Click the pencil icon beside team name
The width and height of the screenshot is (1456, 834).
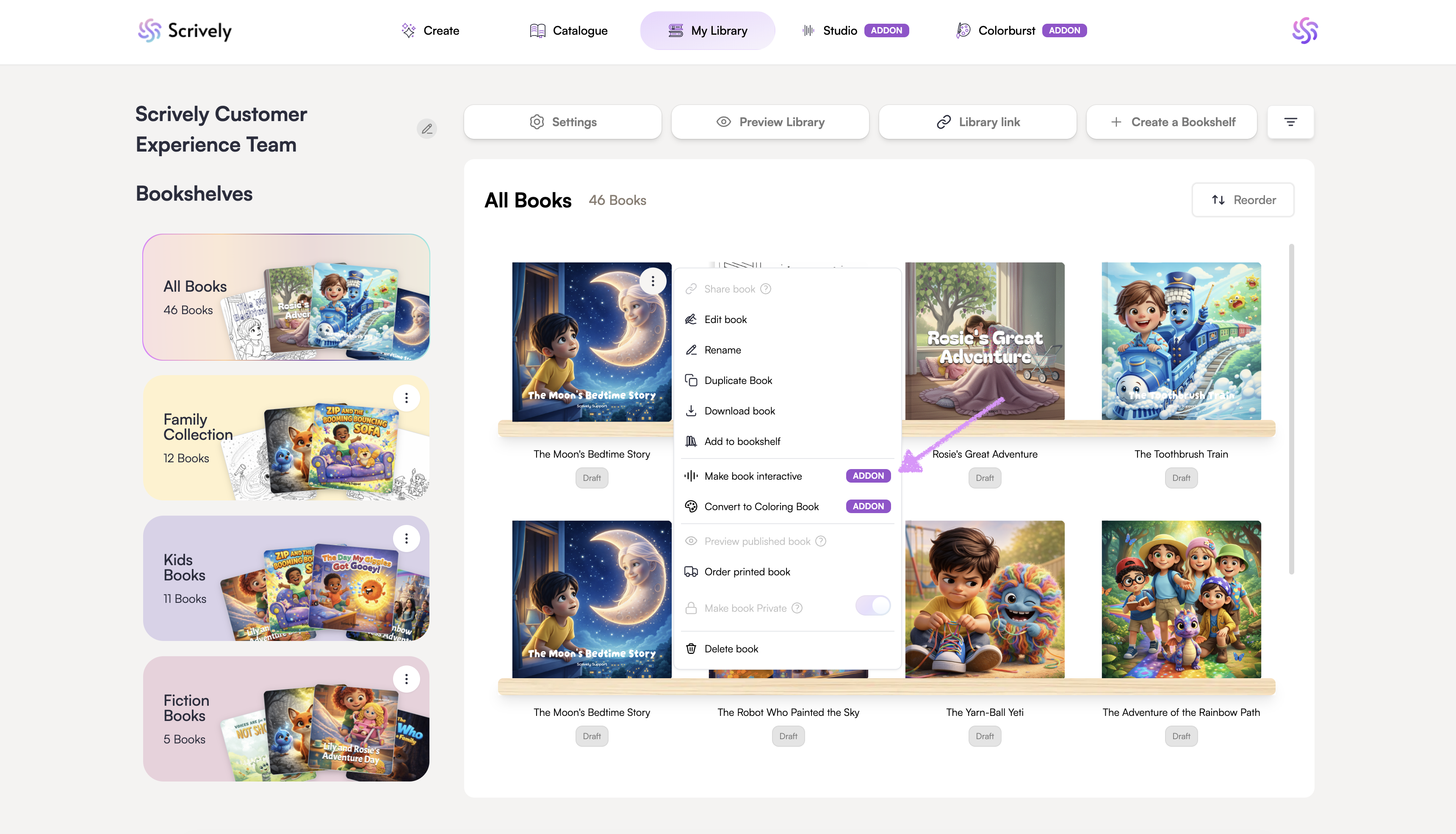coord(426,129)
